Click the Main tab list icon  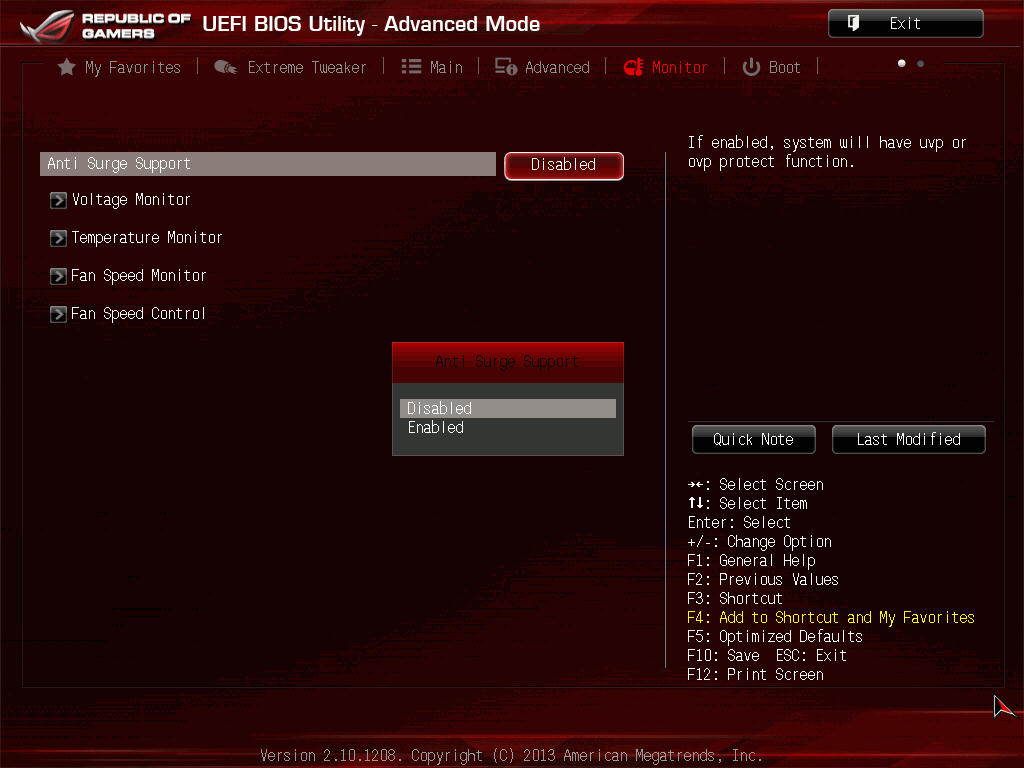coord(411,67)
